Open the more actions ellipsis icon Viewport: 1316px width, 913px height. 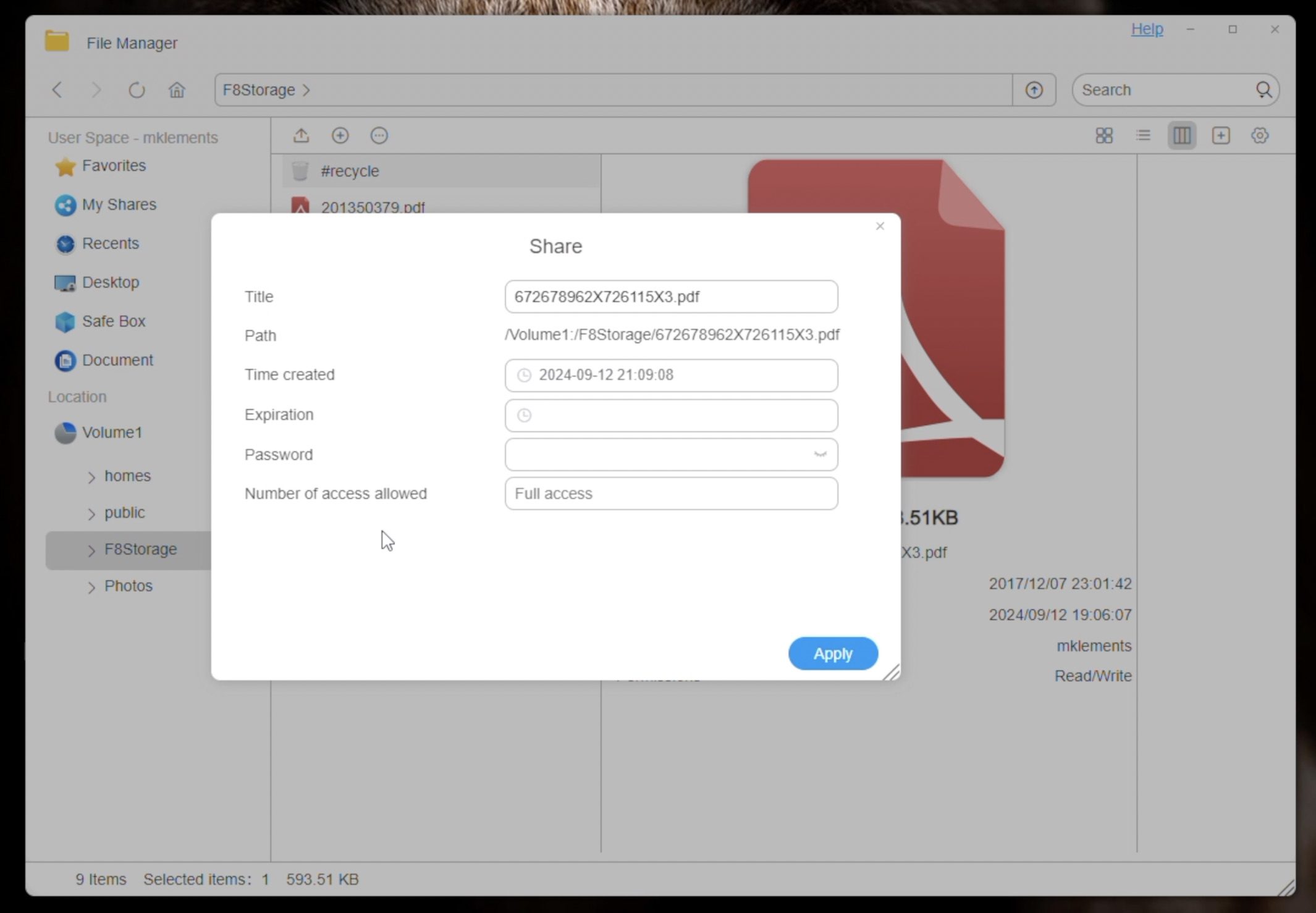pyautogui.click(x=379, y=135)
